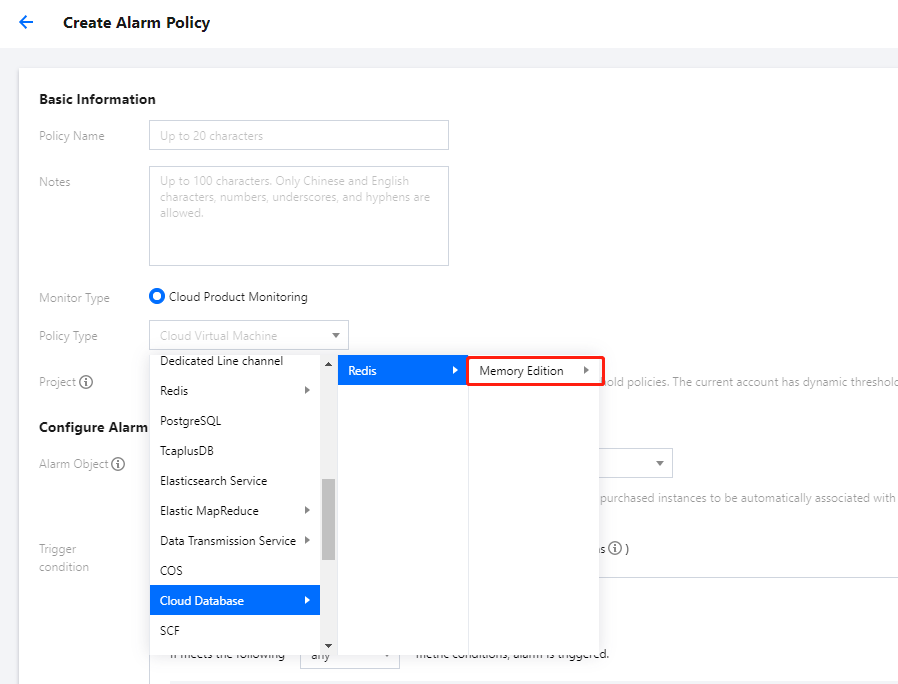
Task: Expand the Elastic MapReduce submenu
Action: pyautogui.click(x=235, y=511)
